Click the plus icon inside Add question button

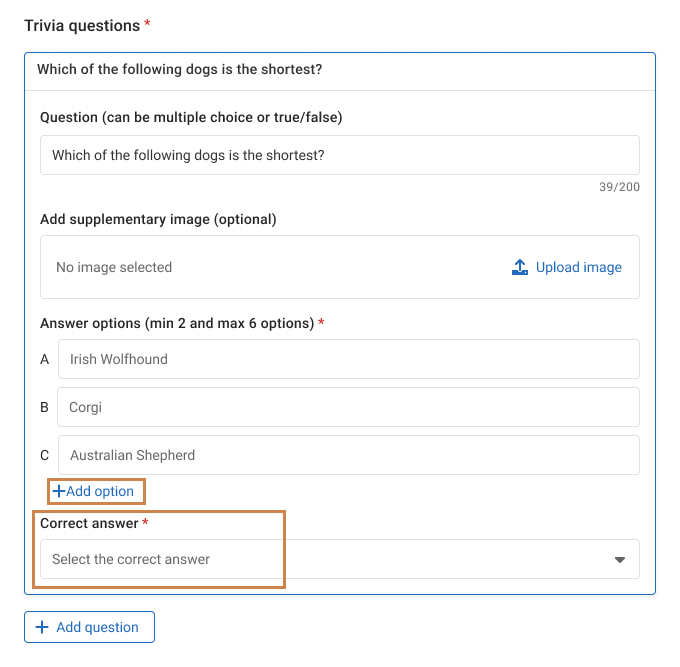click(42, 627)
